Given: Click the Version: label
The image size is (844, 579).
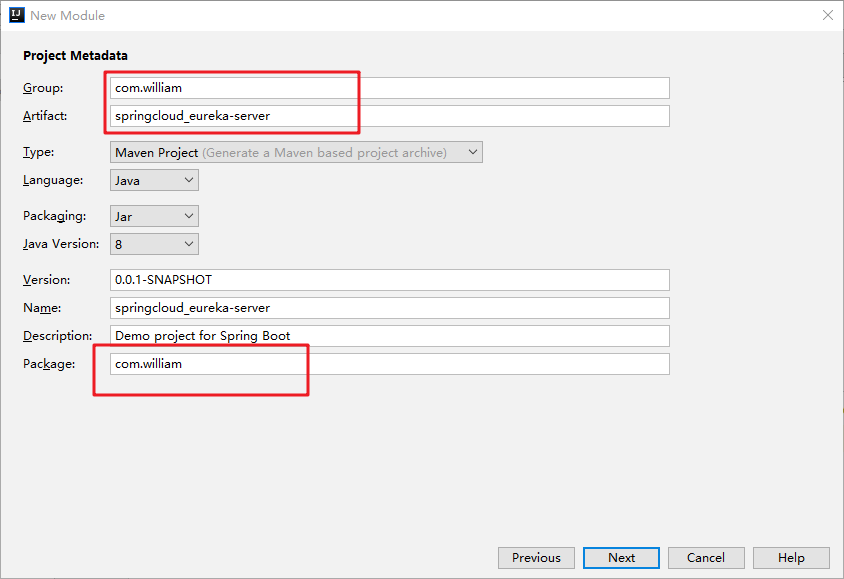Looking at the screenshot, I should 46,280.
